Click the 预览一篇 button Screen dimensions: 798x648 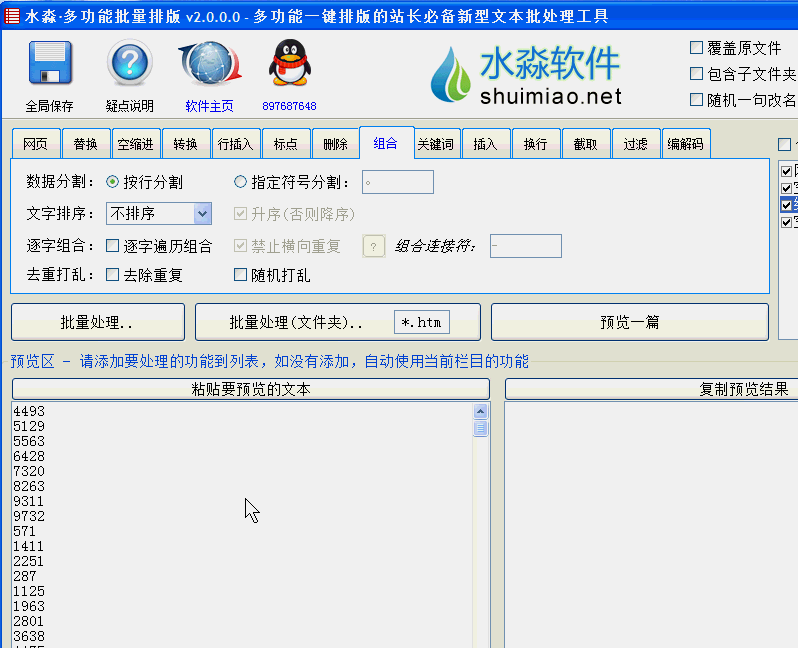click(629, 323)
